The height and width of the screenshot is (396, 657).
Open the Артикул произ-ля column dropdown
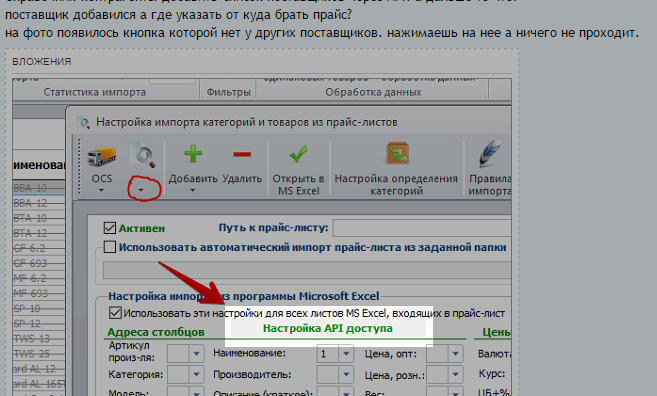click(x=196, y=354)
